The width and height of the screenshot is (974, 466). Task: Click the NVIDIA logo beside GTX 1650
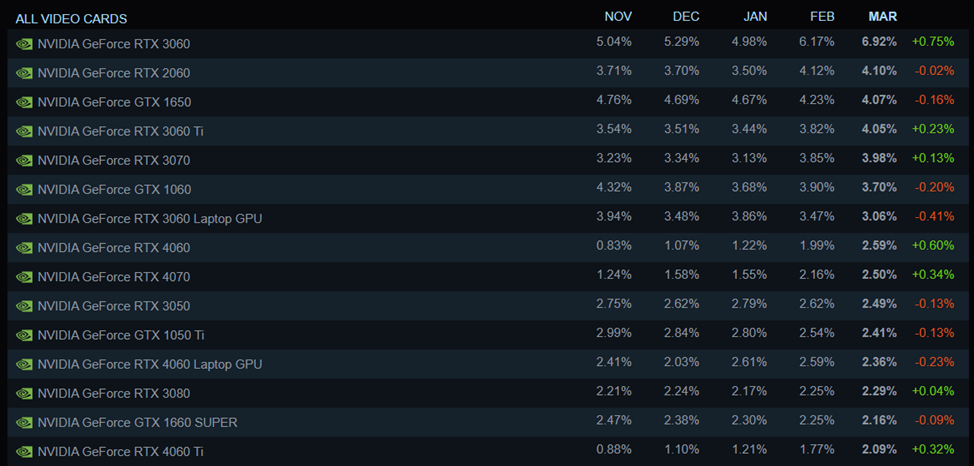click(25, 102)
